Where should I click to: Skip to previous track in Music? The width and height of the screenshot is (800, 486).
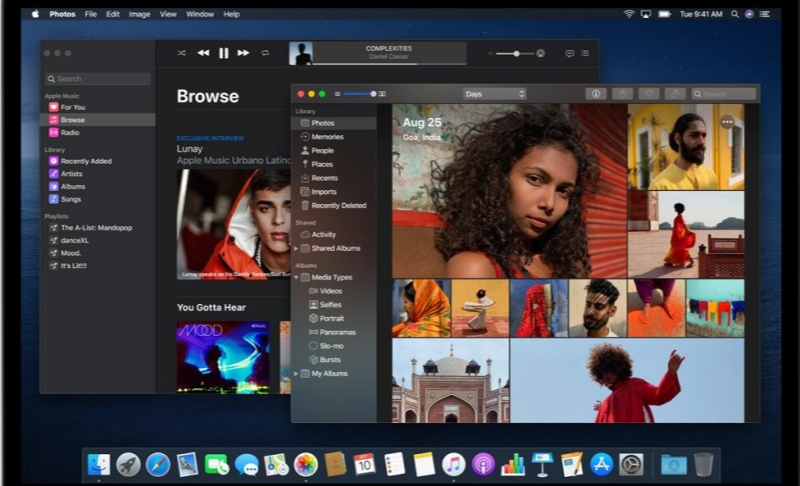(x=203, y=53)
